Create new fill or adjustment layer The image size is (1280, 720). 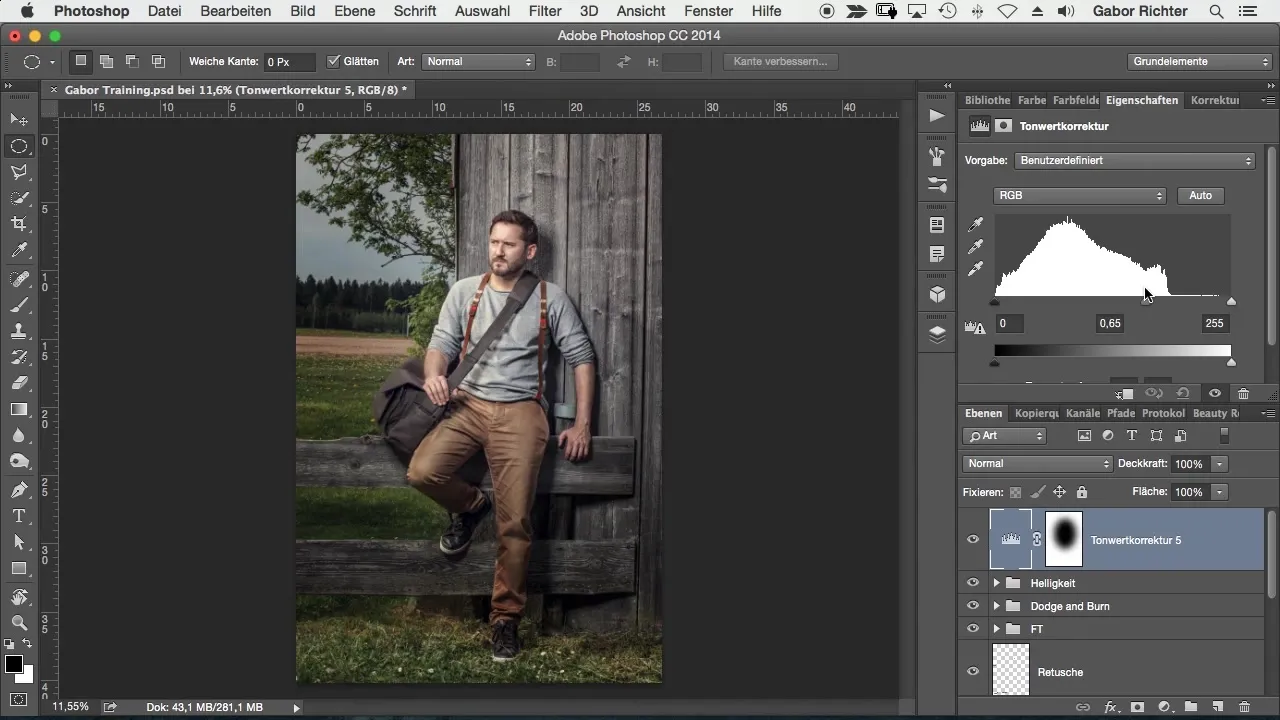1164,707
